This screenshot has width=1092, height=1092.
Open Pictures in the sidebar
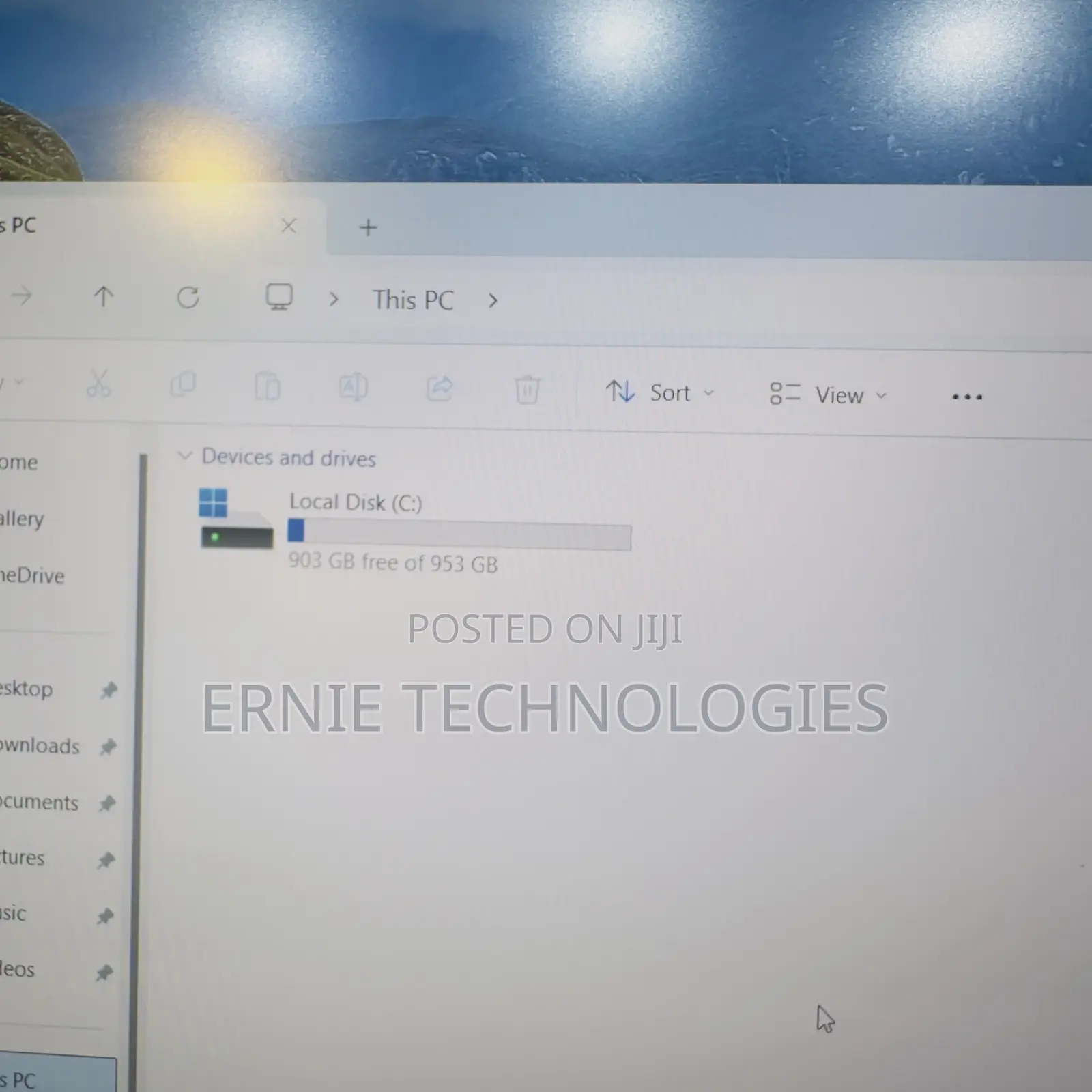pos(22,857)
